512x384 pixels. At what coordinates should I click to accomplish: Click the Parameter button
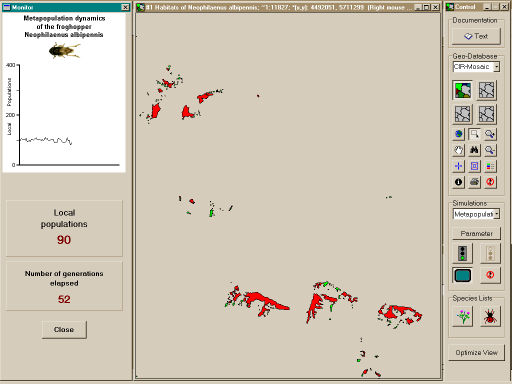click(476, 233)
